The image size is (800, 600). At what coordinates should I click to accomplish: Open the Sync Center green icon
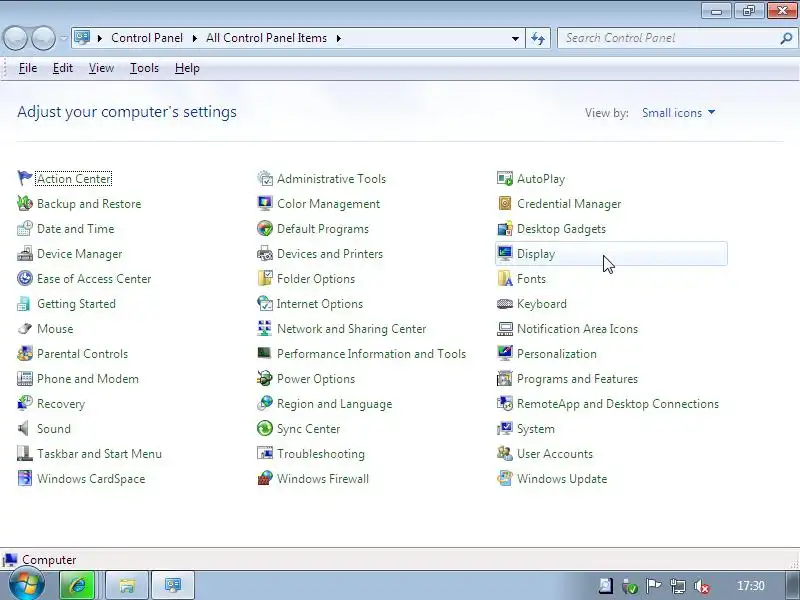pos(265,429)
